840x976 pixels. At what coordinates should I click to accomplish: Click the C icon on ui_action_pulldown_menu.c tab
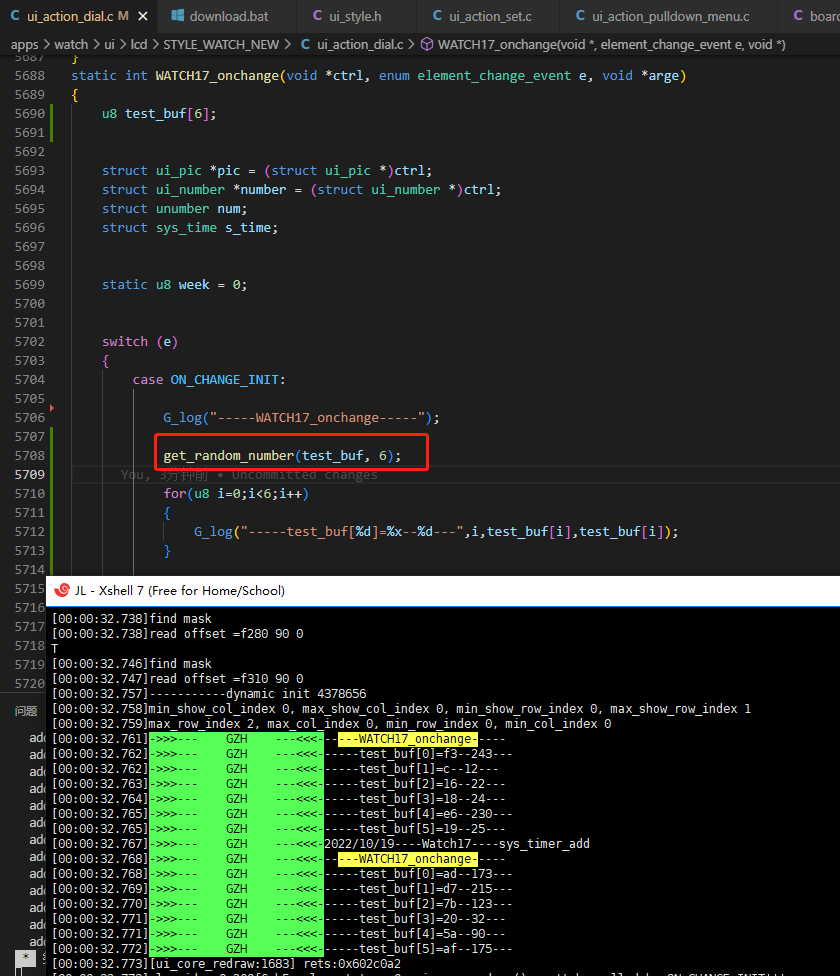[581, 16]
